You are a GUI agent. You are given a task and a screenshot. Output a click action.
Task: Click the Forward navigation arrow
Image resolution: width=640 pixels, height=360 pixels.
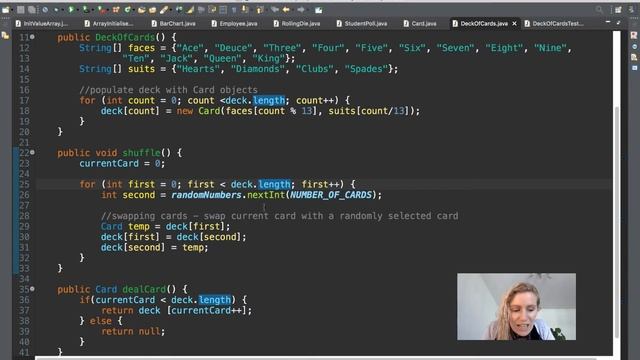301,9
